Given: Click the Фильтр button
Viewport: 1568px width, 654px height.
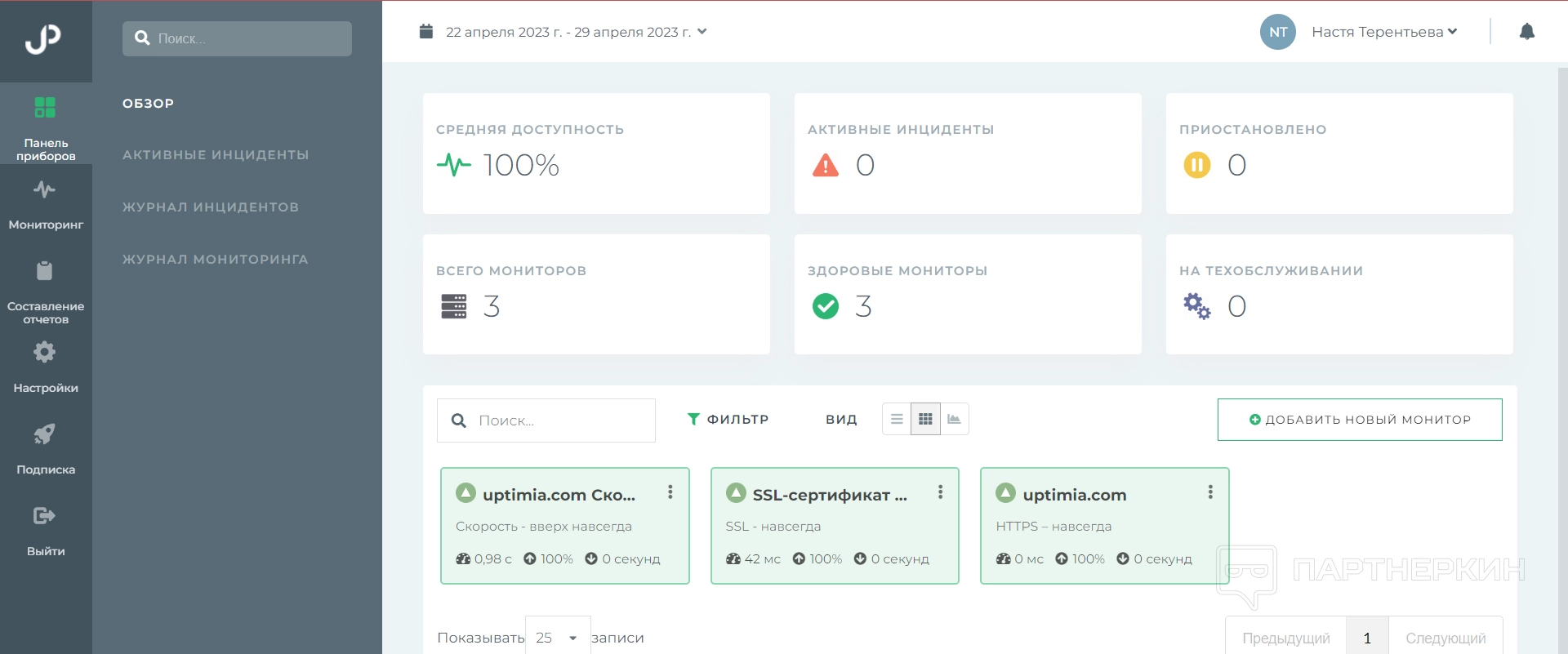Looking at the screenshot, I should [728, 419].
